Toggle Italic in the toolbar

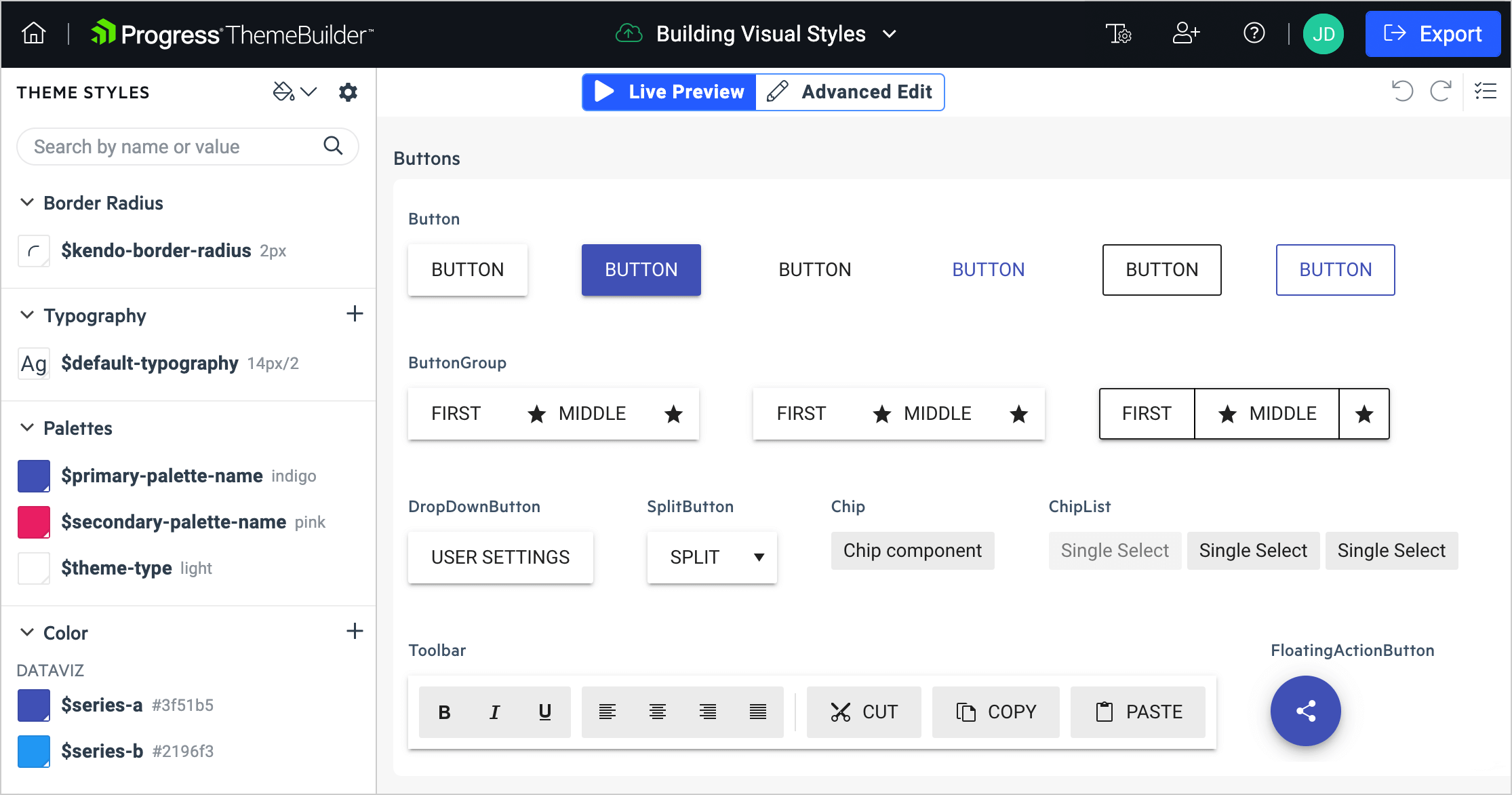(494, 712)
